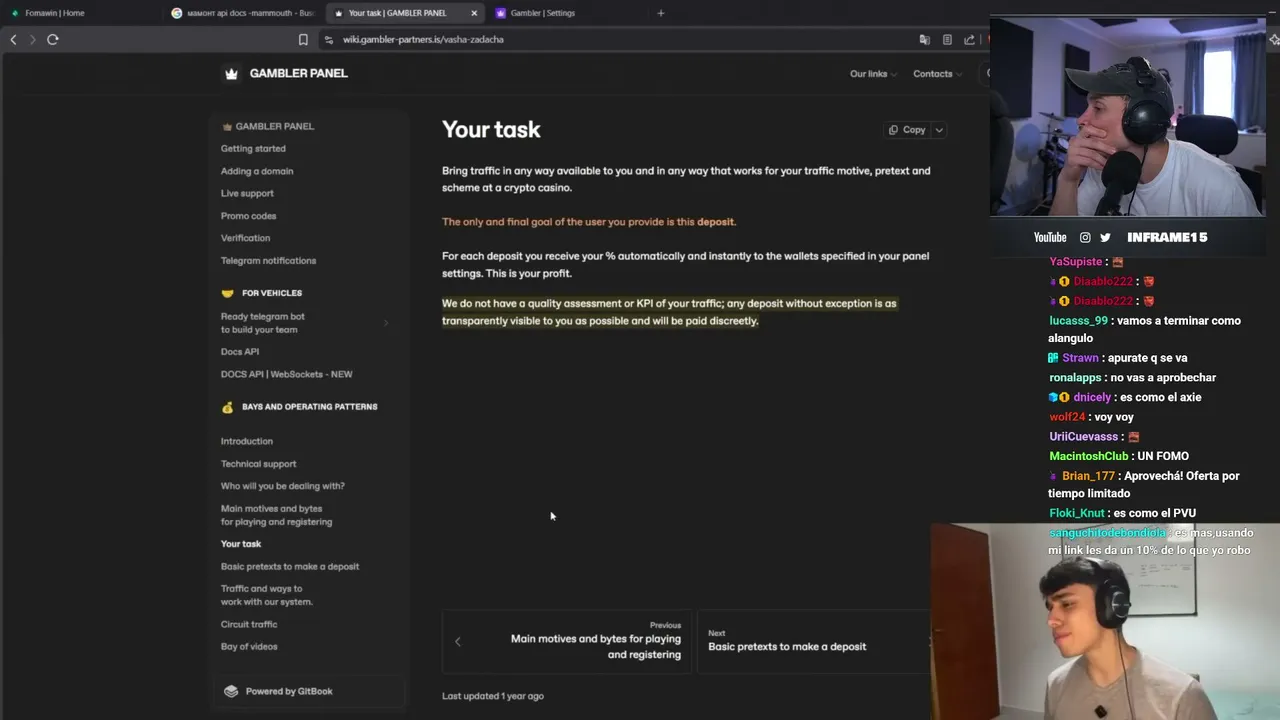Open 'Telegram notifications' sidebar page
The image size is (1280, 720).
point(268,261)
